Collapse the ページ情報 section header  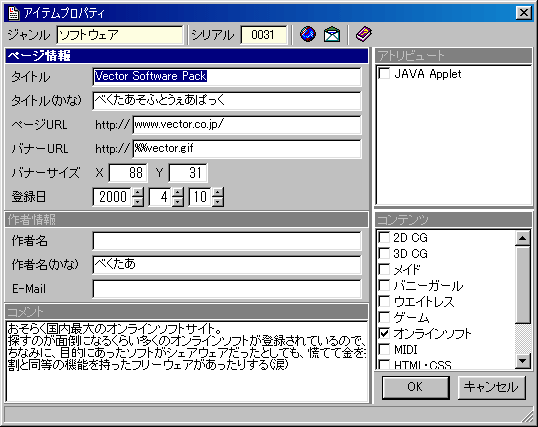point(187,56)
